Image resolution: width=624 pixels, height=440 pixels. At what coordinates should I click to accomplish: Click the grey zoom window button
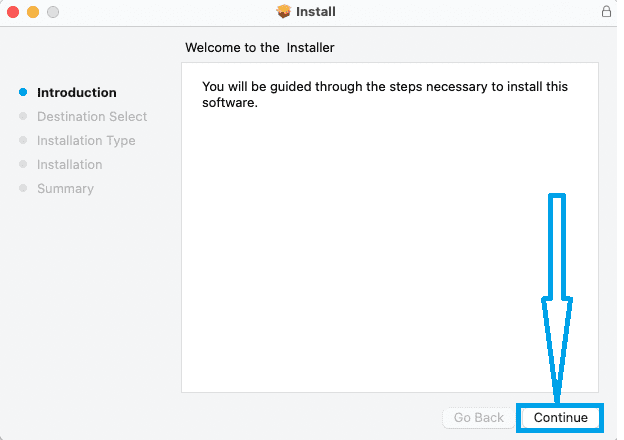[x=53, y=12]
